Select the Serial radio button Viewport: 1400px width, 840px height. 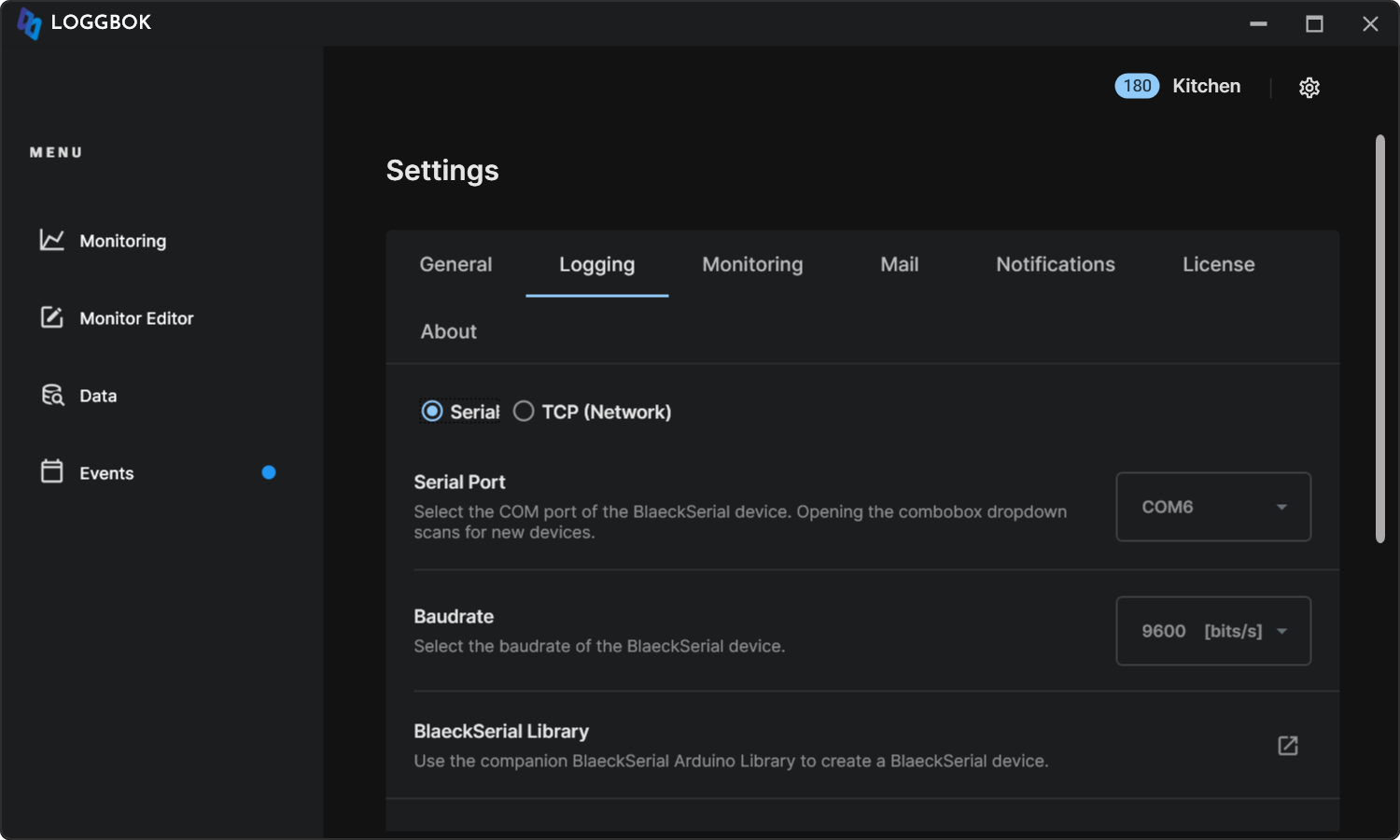(x=432, y=412)
